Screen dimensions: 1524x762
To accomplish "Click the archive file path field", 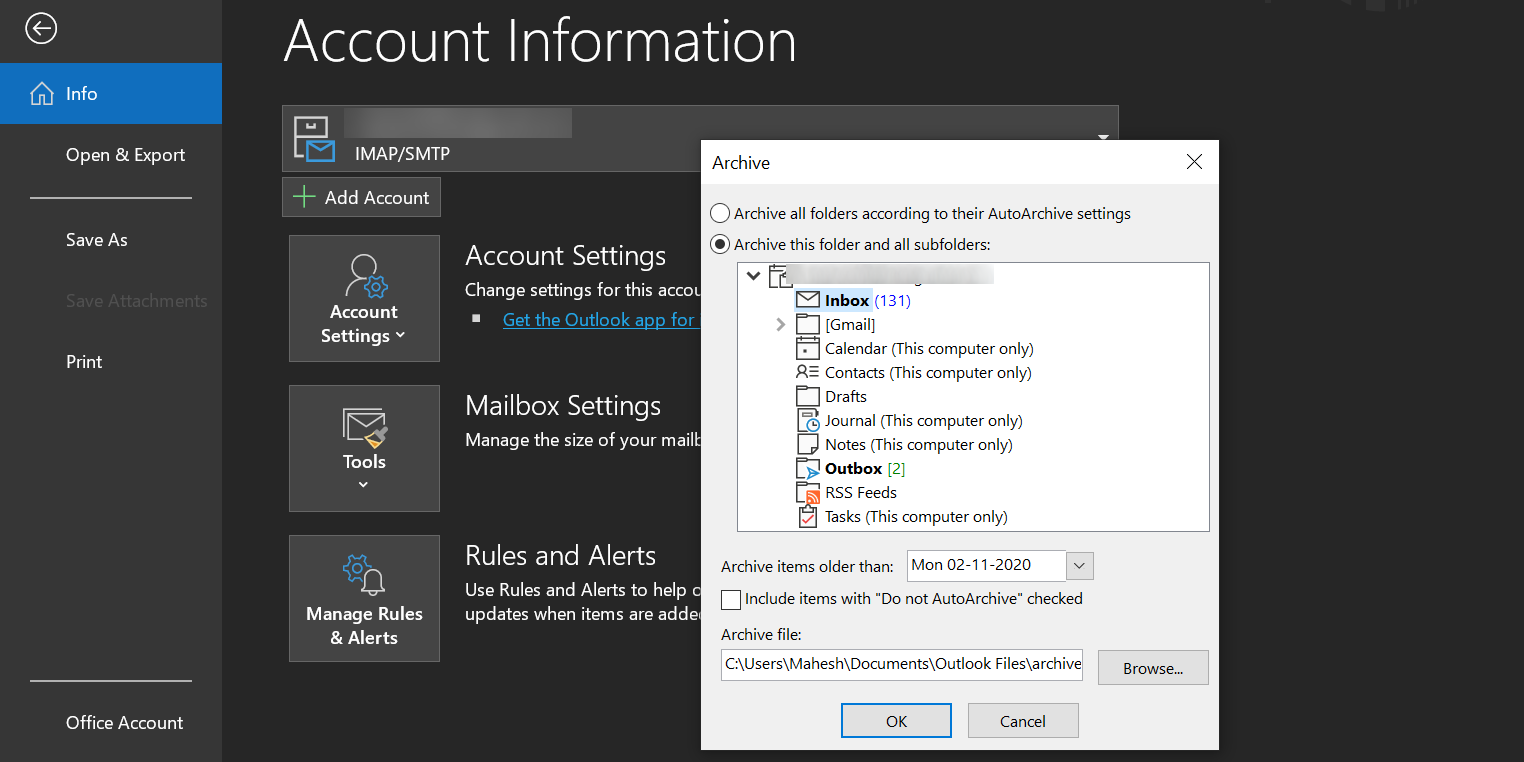I will point(901,664).
